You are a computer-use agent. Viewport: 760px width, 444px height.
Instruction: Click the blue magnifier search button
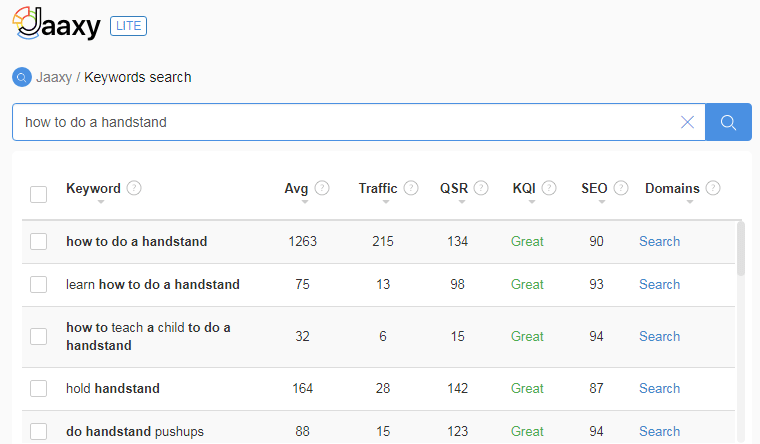(x=728, y=122)
